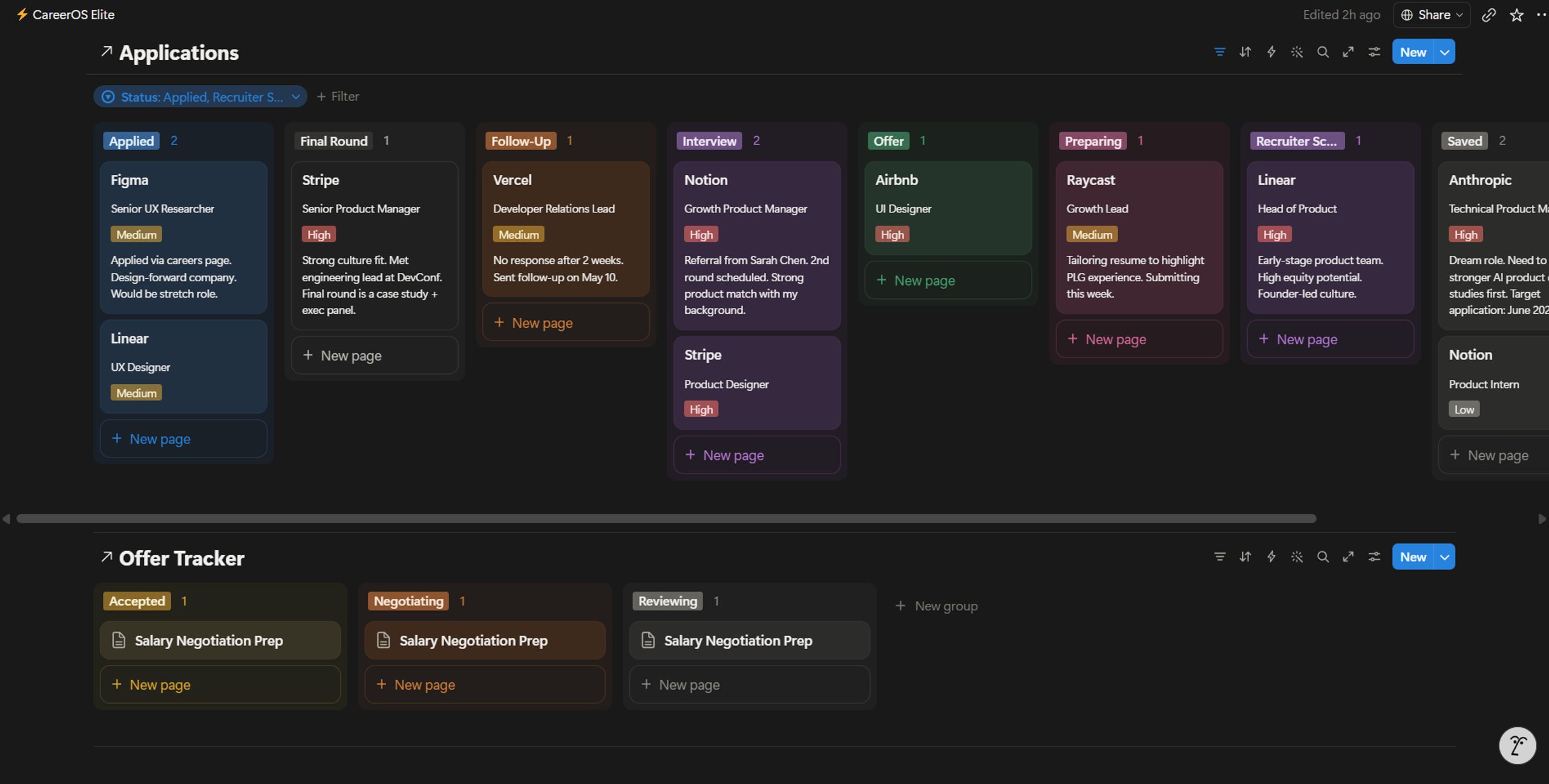The image size is (1549, 784).
Task: Click Interview column header tag
Action: click(x=709, y=141)
